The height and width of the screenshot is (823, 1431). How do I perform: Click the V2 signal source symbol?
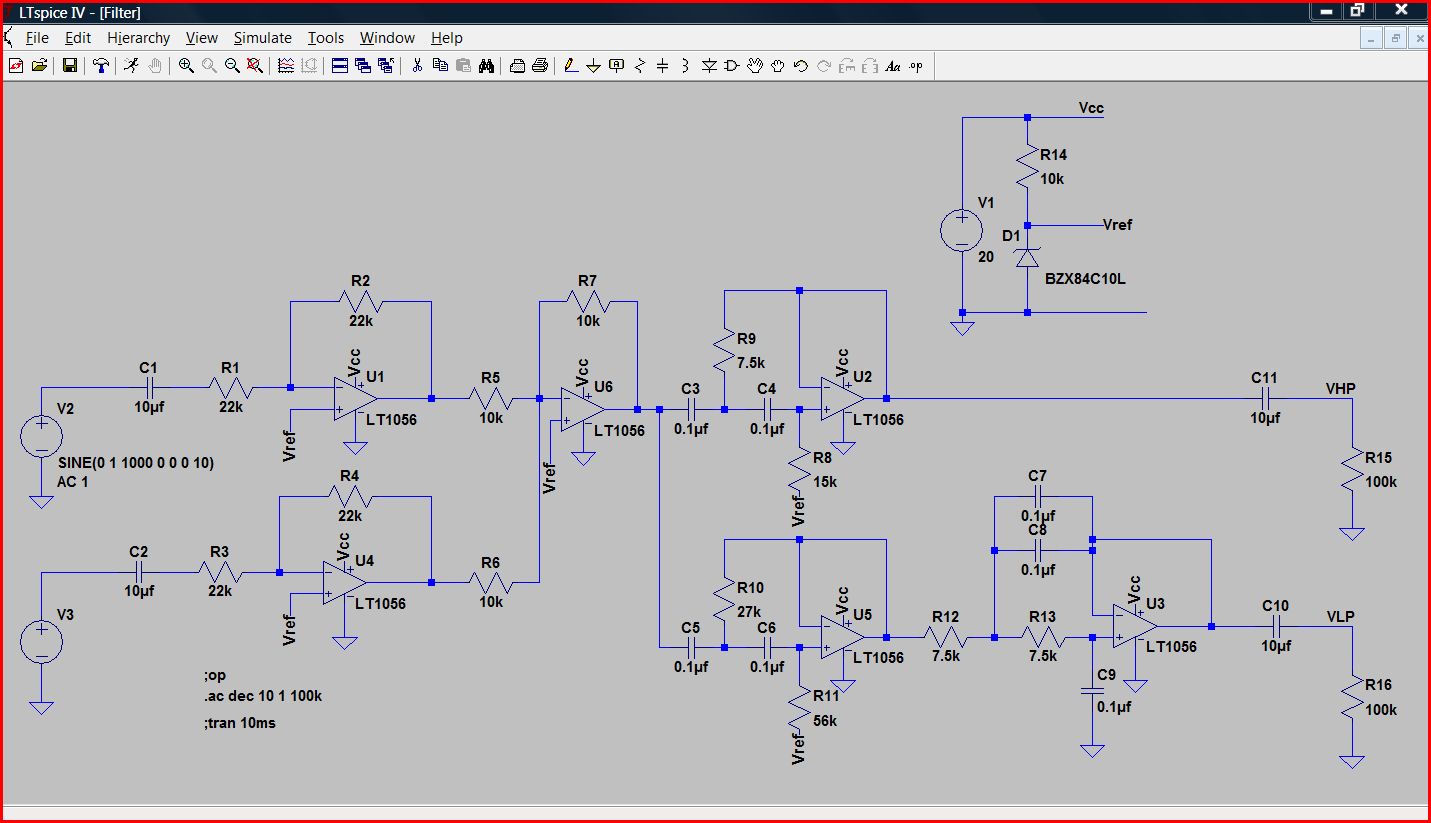coord(41,437)
